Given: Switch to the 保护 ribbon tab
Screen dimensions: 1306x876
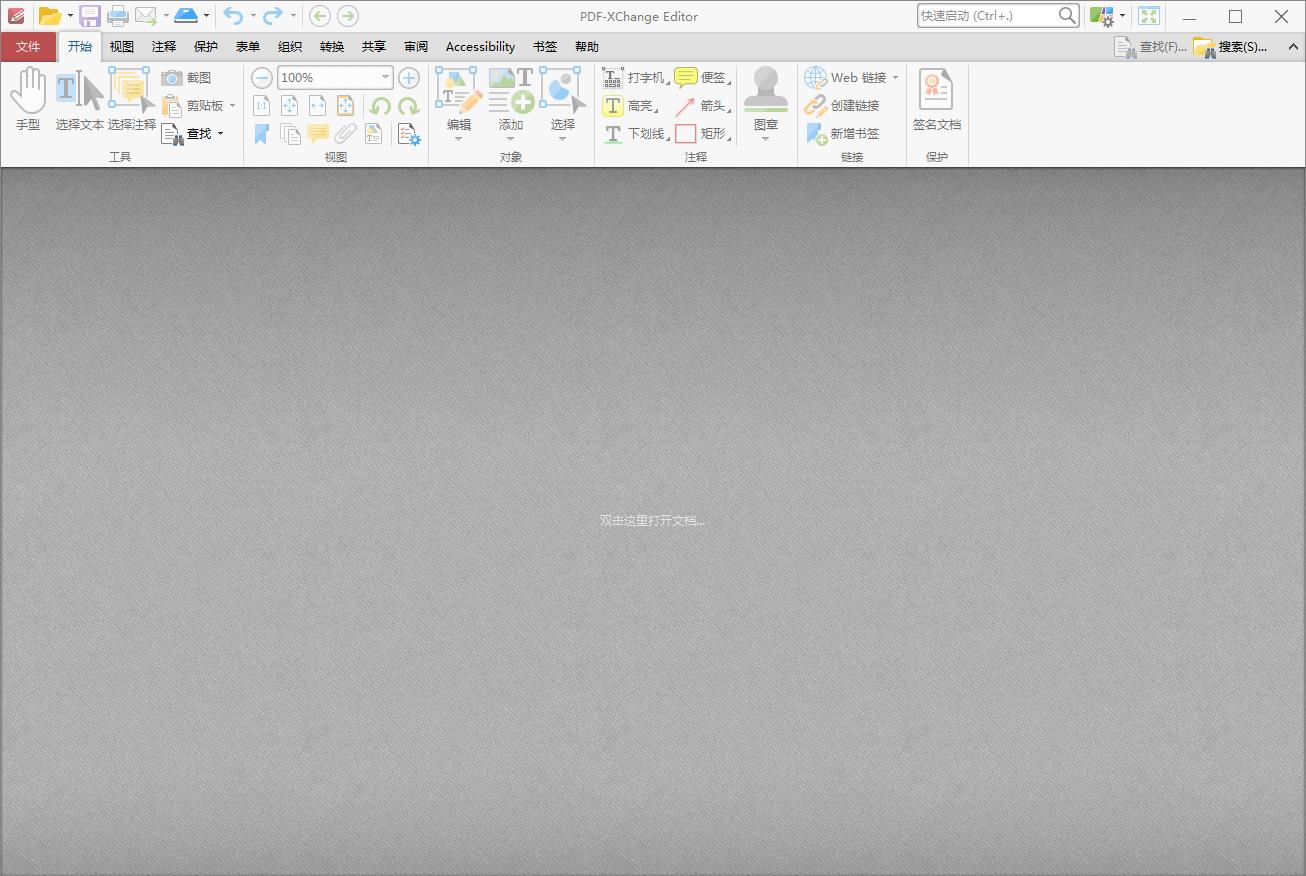Looking at the screenshot, I should click(x=206, y=47).
